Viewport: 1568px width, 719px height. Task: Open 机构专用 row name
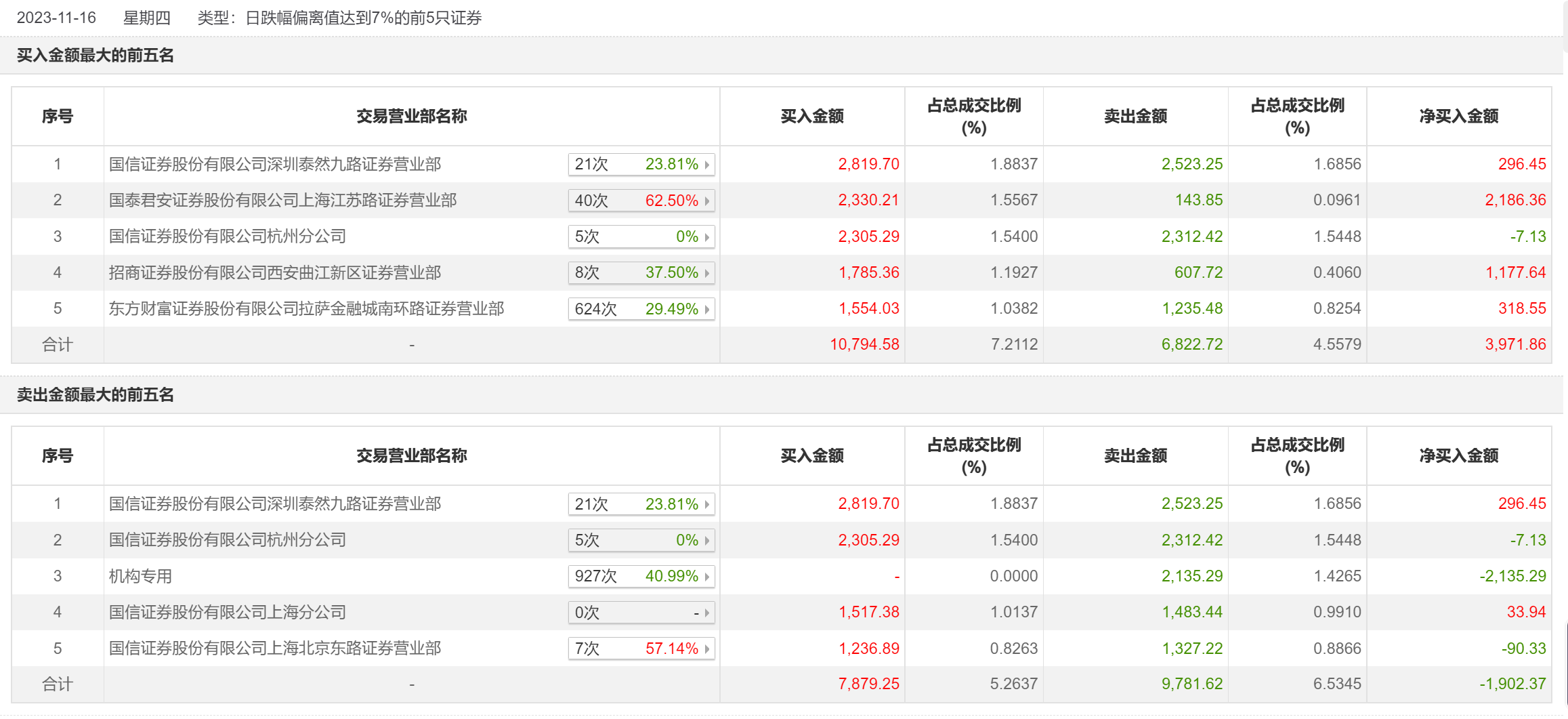[x=140, y=577]
